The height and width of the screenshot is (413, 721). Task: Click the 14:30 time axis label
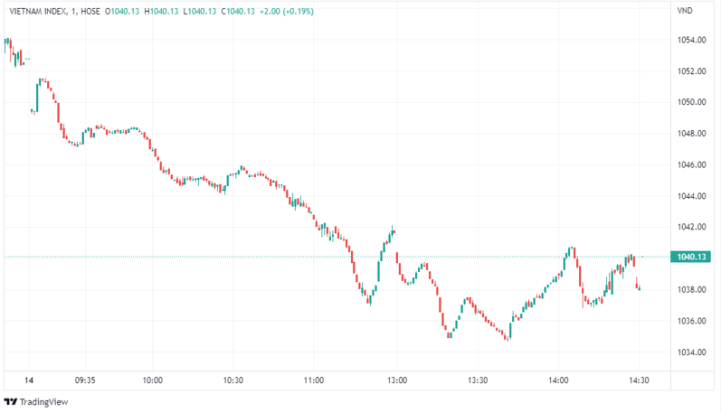click(x=640, y=380)
